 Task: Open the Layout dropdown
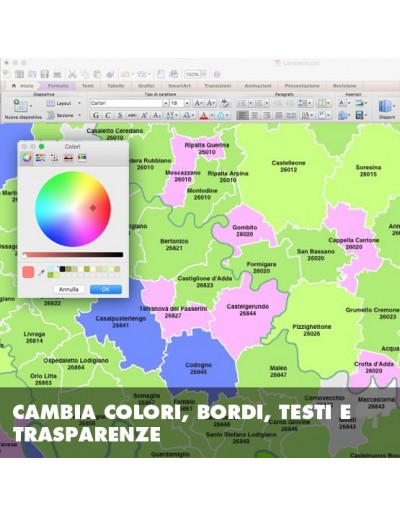(x=64, y=103)
